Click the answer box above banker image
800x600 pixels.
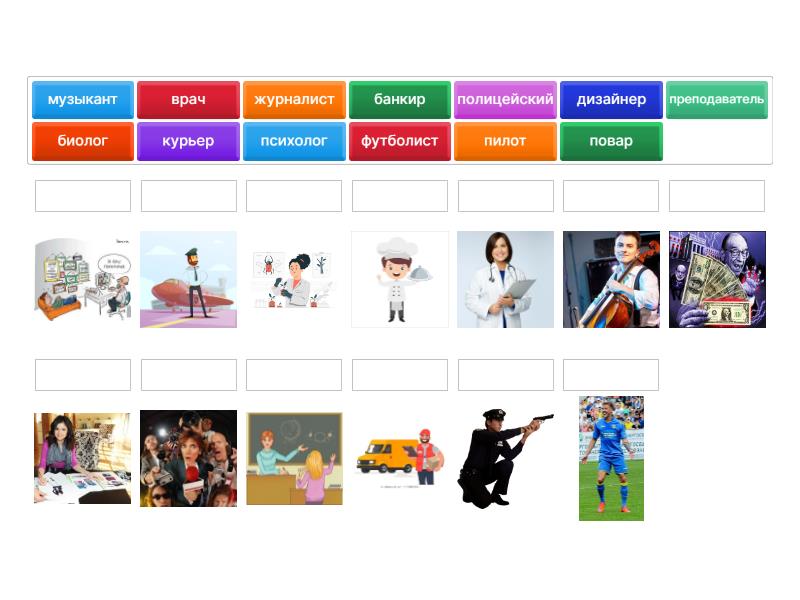[x=717, y=196]
